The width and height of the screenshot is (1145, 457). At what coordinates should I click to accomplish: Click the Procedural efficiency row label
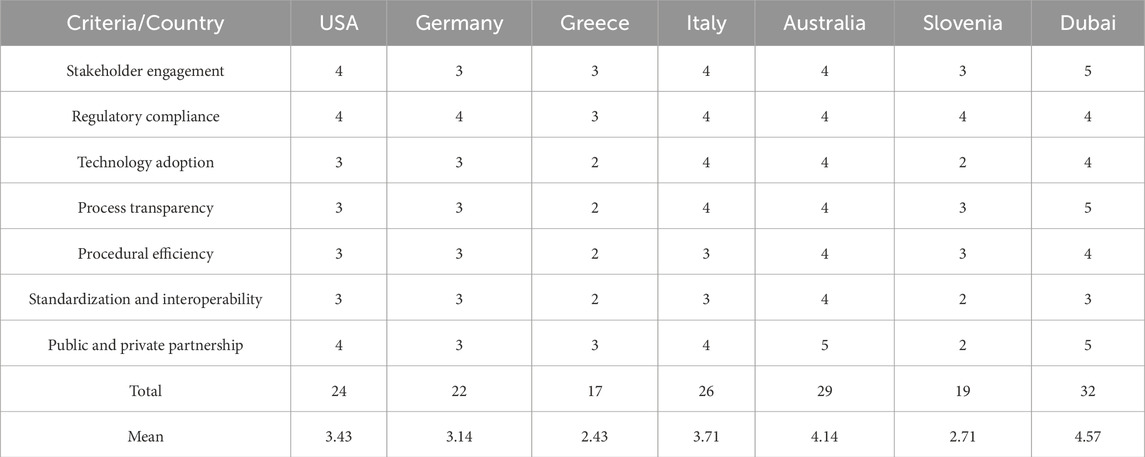coord(146,254)
